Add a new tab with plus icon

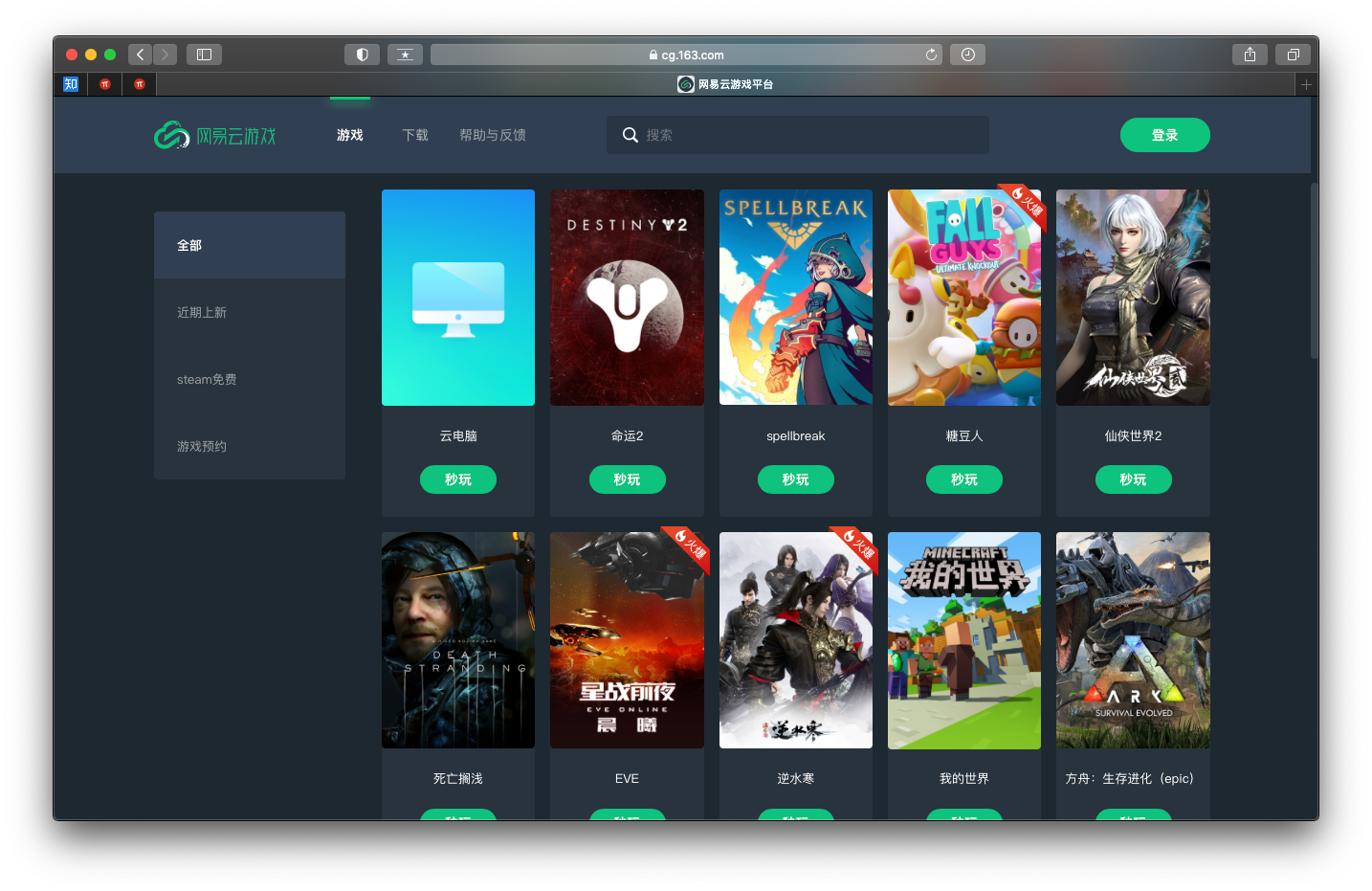coord(1306,84)
